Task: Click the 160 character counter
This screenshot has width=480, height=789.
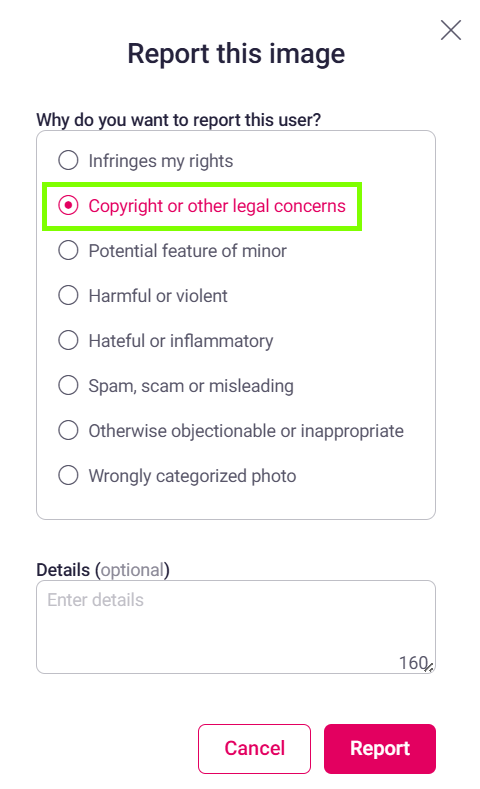Action: click(x=413, y=663)
